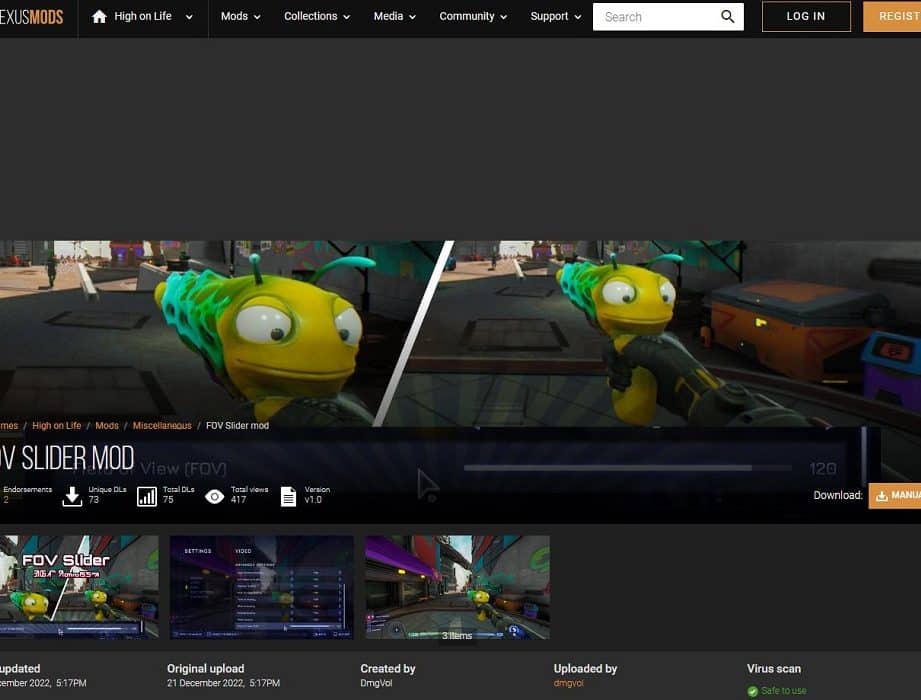Click the Endorsements label
921x700 pixels.
[28, 489]
